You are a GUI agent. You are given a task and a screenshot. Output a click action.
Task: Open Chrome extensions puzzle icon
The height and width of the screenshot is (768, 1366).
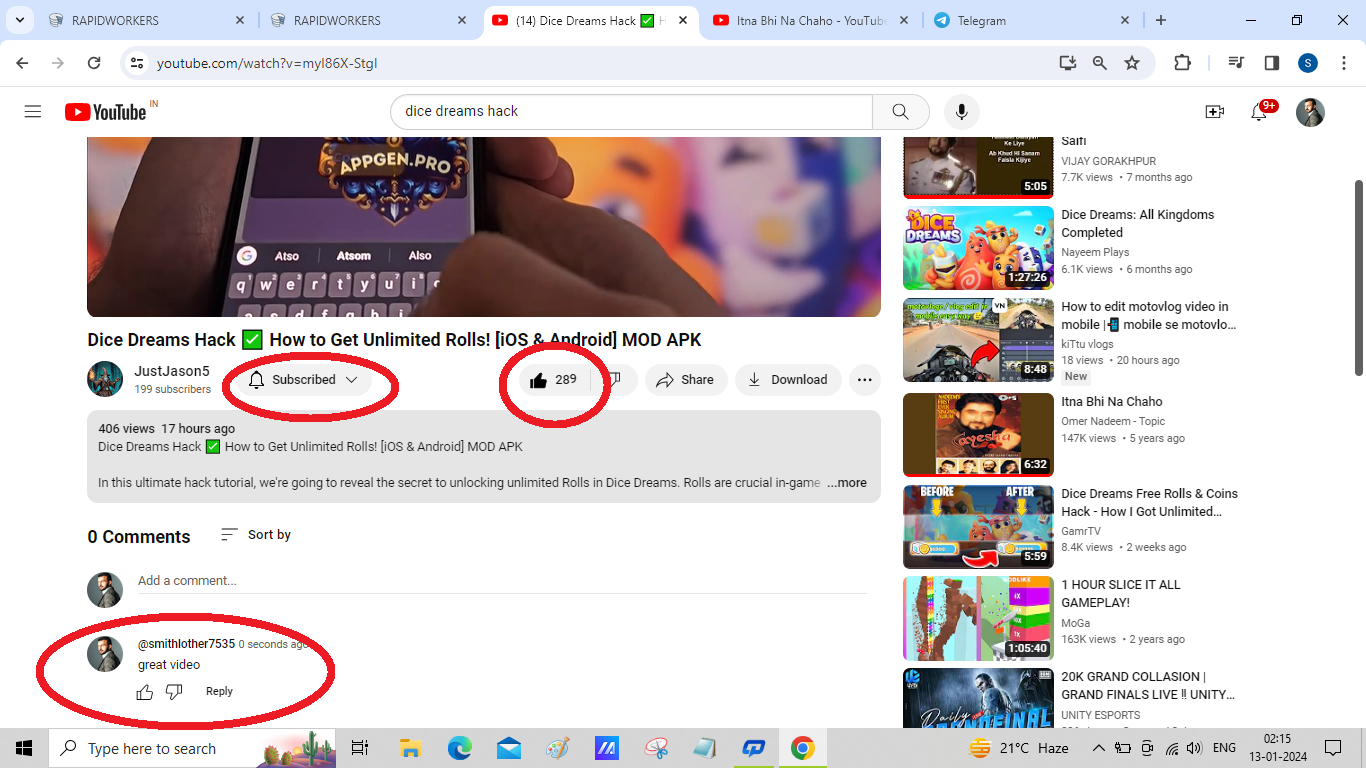pos(1182,63)
